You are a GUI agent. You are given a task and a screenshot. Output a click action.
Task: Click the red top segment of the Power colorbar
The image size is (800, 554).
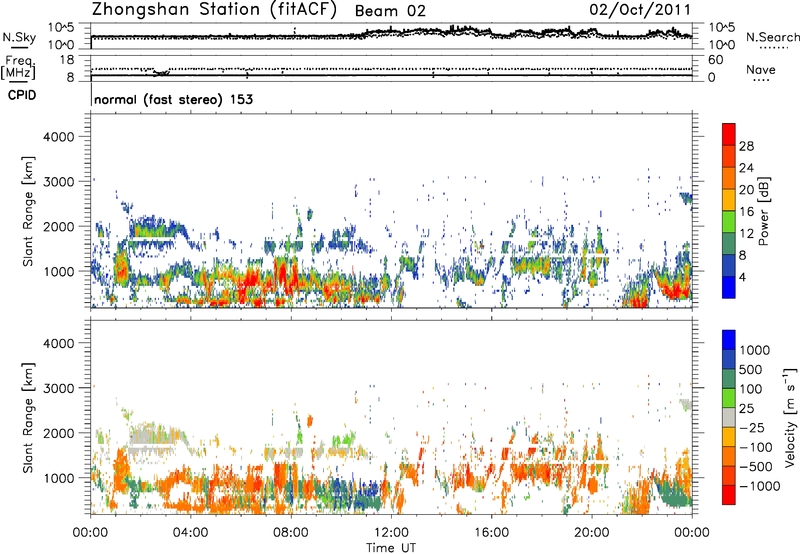[x=729, y=134]
